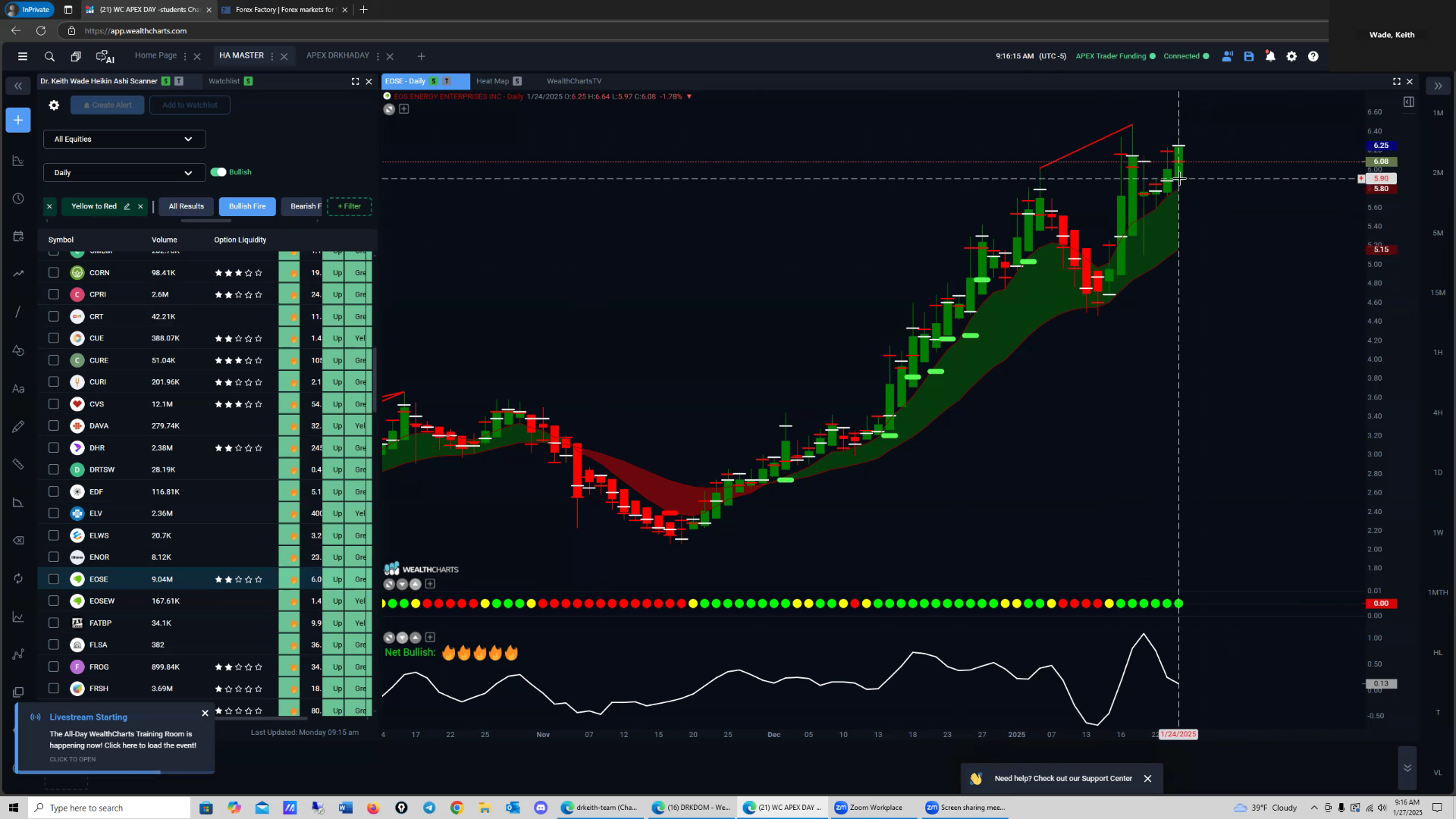Select the trend line drawing tool
1456x819 pixels.
(x=18, y=312)
